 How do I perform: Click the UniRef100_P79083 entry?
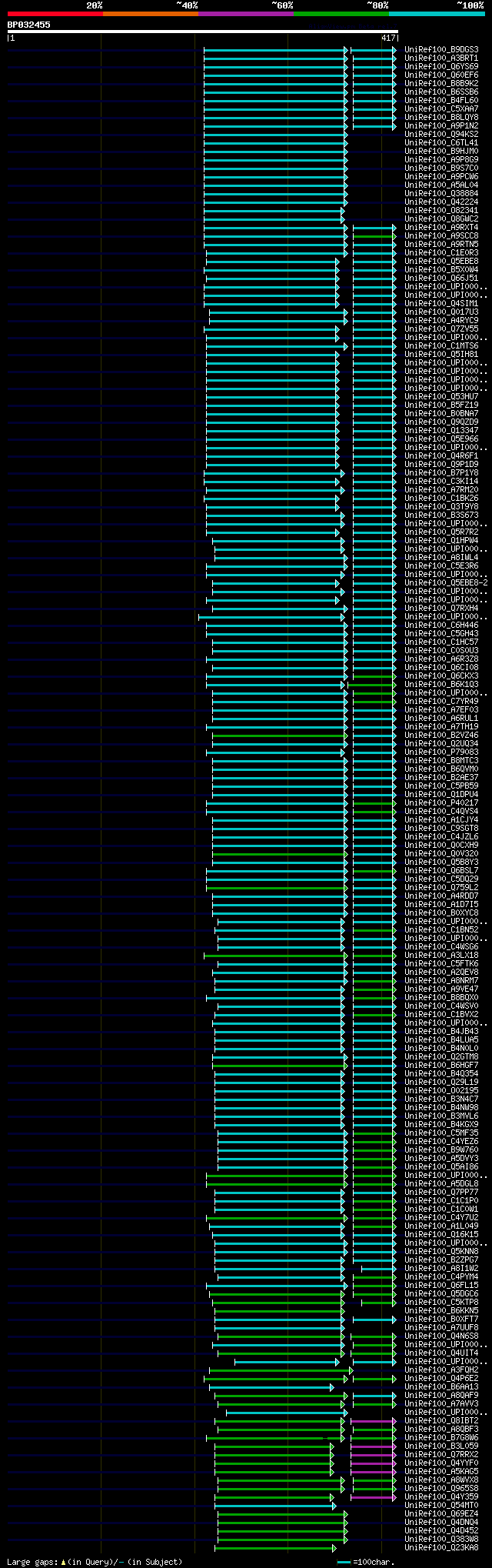click(441, 752)
